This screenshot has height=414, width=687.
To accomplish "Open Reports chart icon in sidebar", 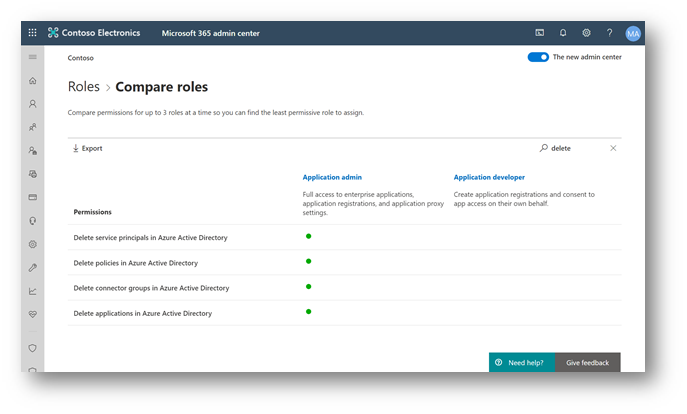I will pyautogui.click(x=33, y=291).
